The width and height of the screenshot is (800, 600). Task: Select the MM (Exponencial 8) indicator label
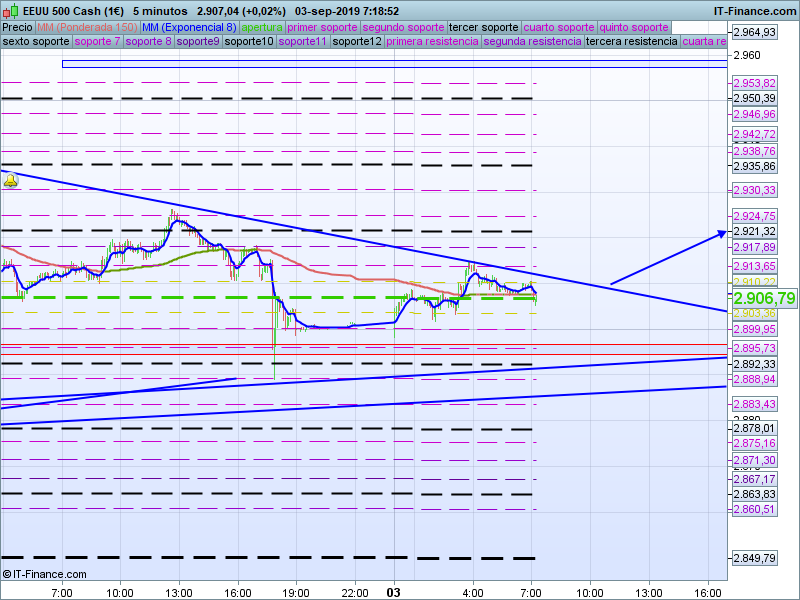point(189,27)
